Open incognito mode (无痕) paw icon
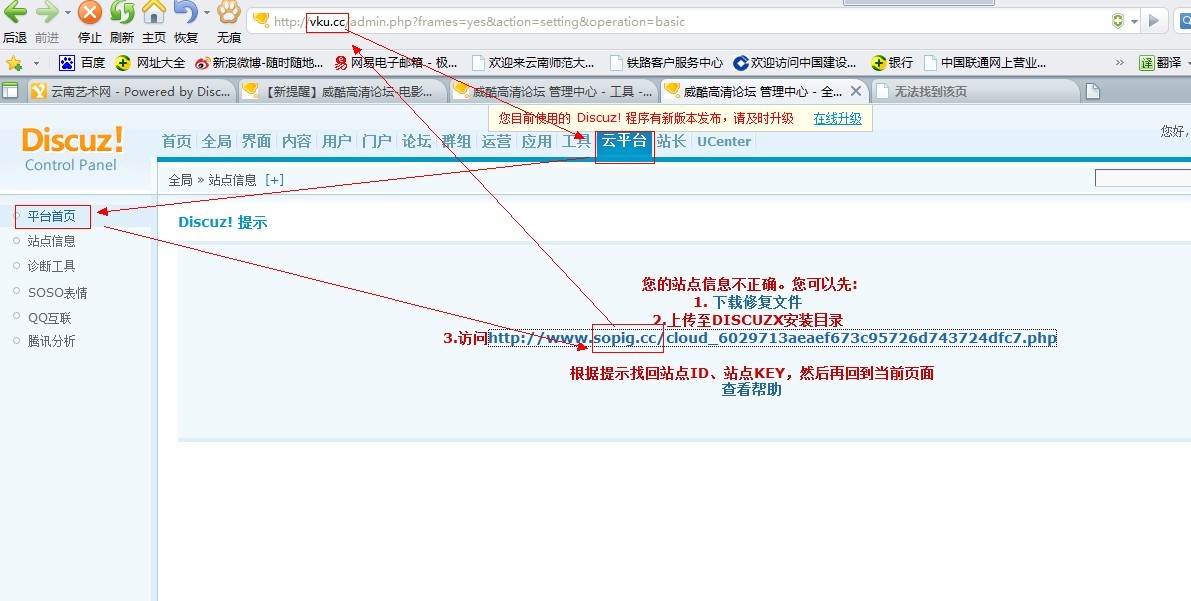1191x601 pixels. 229,12
